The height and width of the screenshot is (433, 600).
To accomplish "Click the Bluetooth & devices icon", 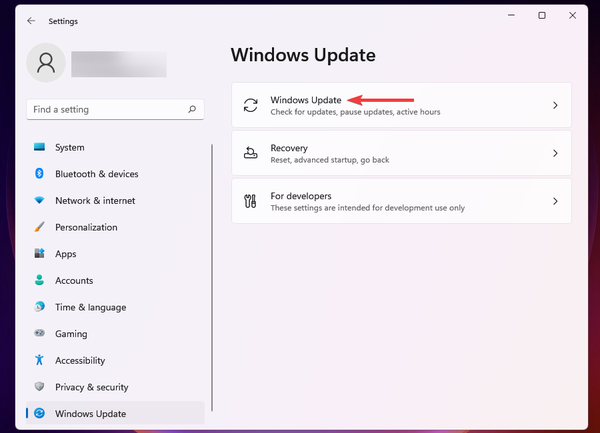I will [40, 174].
